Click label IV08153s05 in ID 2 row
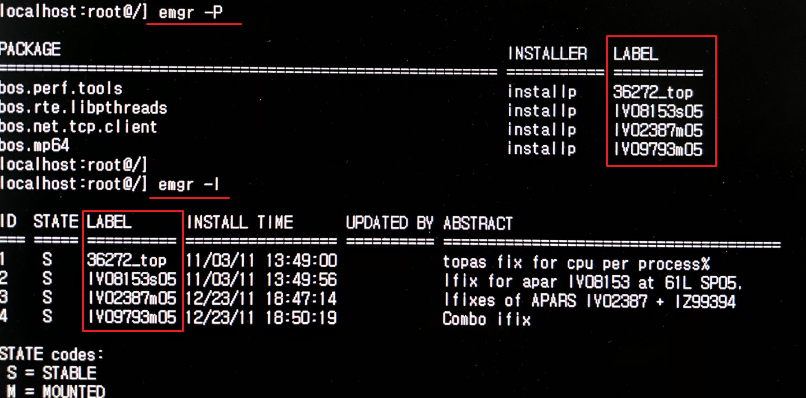Viewport: 806px width, 398px height. 132,280
